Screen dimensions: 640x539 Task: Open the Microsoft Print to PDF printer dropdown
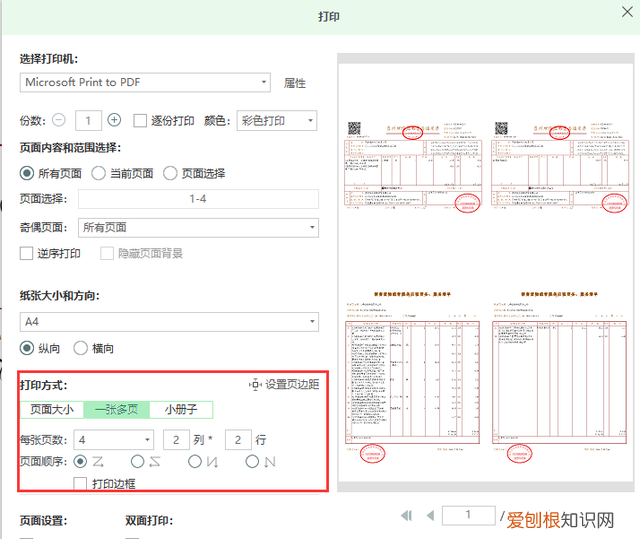click(145, 82)
